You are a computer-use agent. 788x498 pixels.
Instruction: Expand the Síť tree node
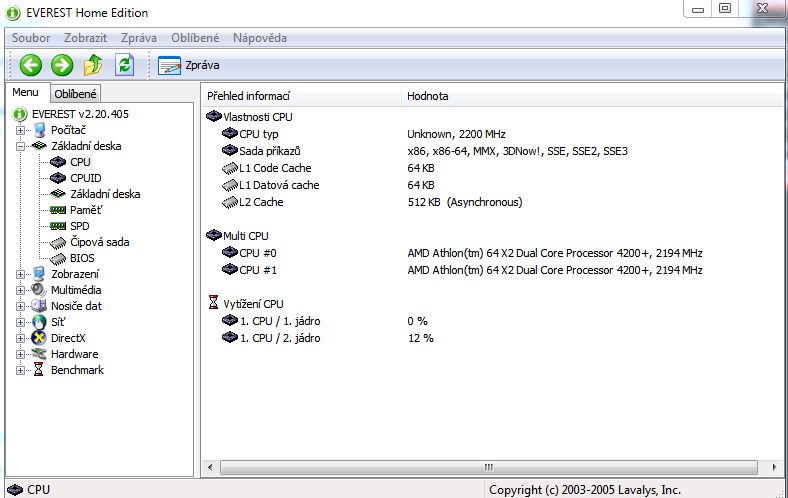point(20,322)
